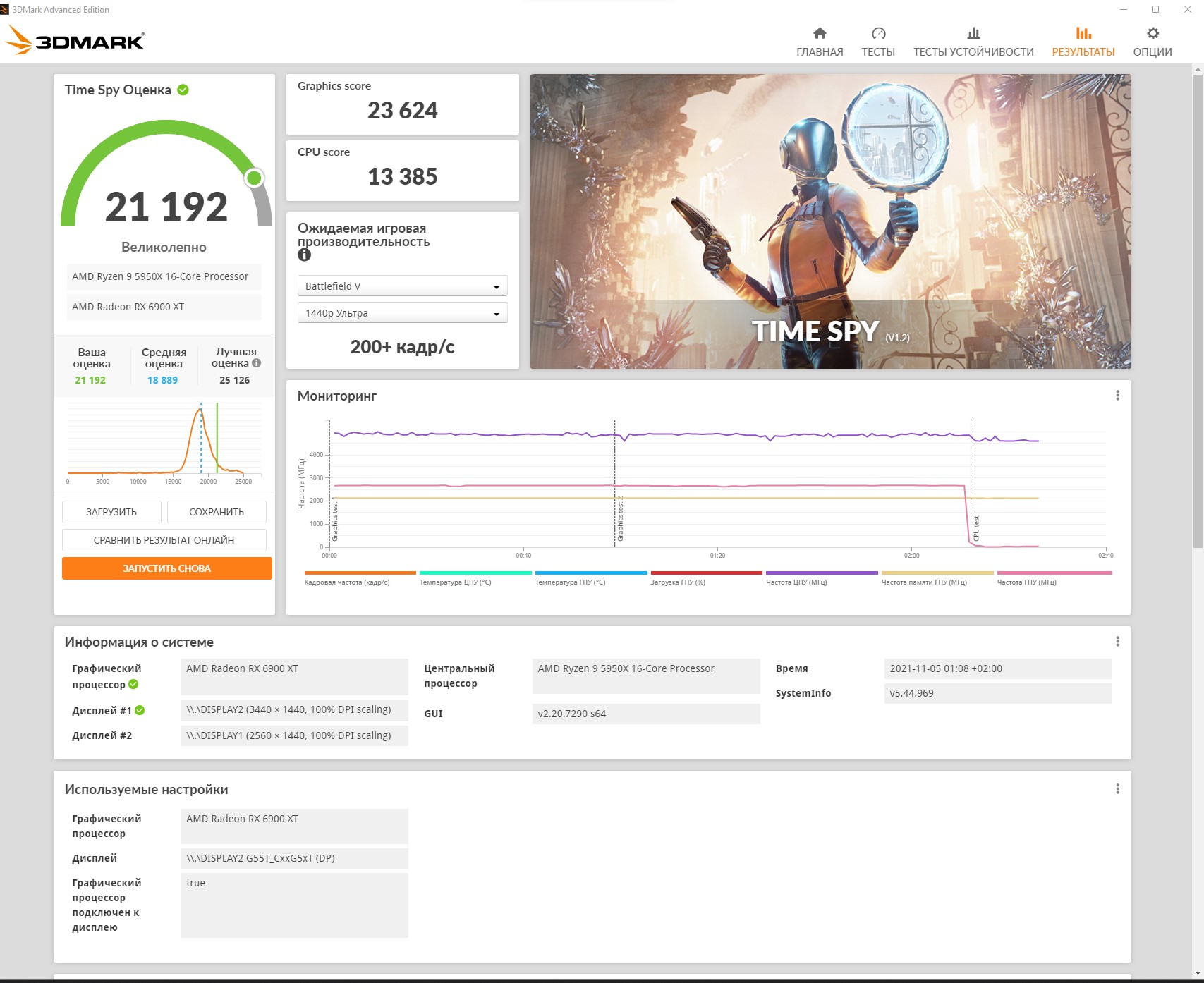
Task: Open the Battlefield V game dropdown
Action: 402,286
